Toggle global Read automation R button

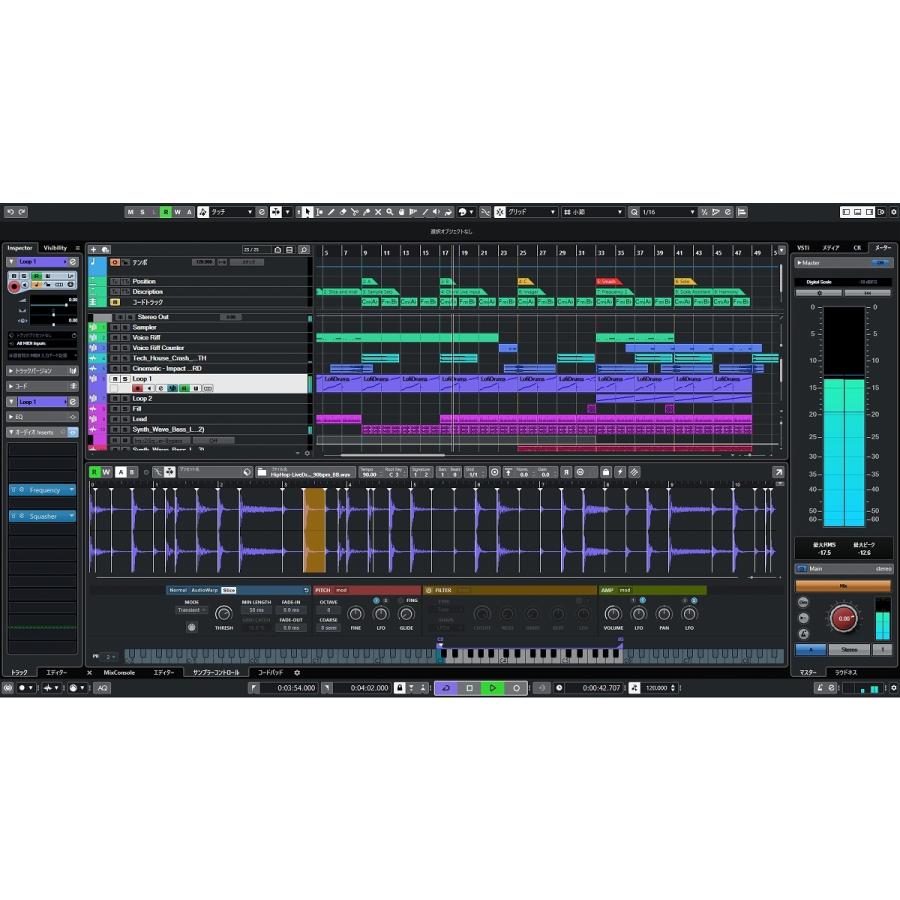pos(166,212)
